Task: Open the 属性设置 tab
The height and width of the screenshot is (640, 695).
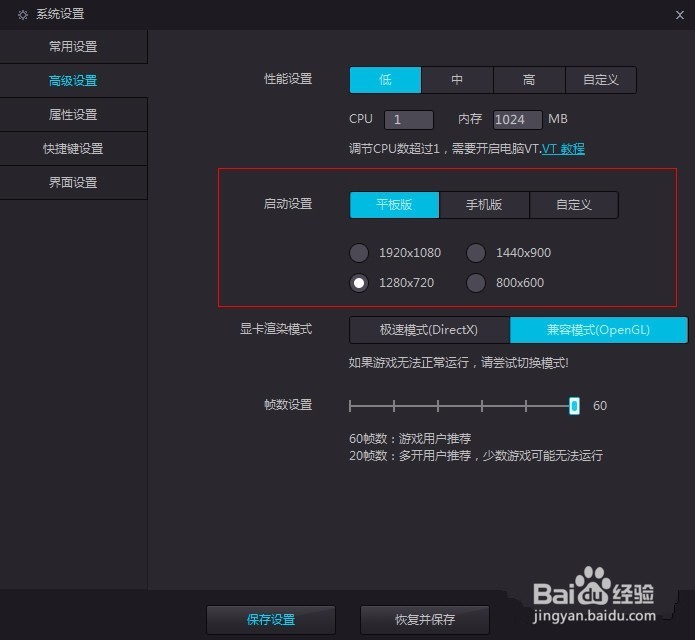Action: click(x=73, y=115)
